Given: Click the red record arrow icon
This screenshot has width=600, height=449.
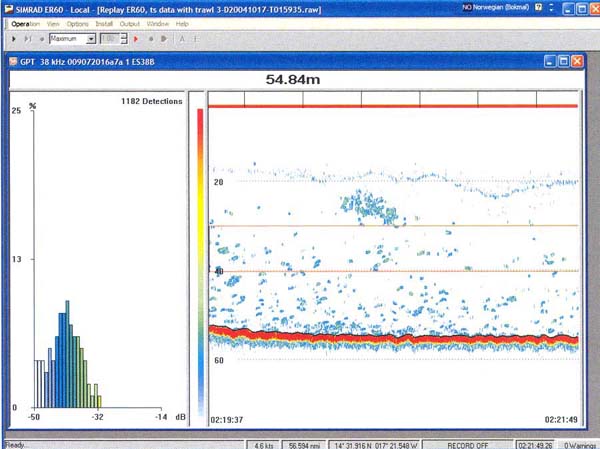Looking at the screenshot, I should pyautogui.click(x=135, y=38).
